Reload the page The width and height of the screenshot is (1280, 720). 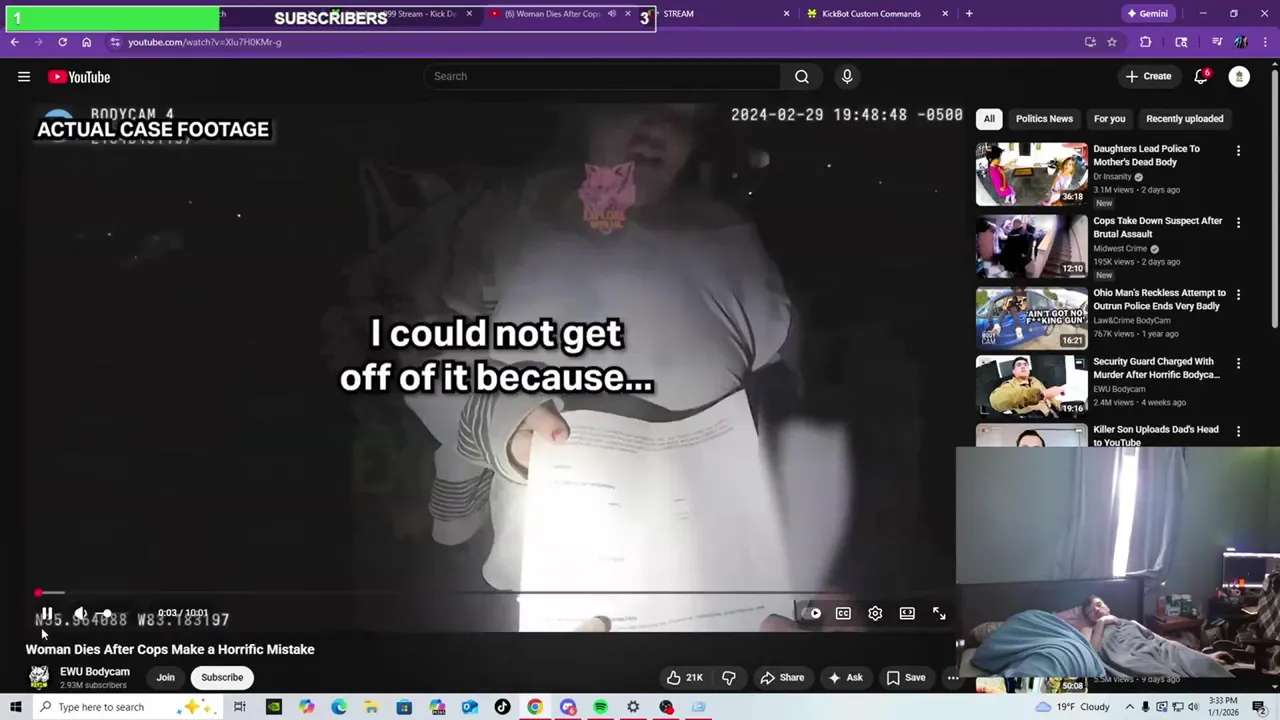click(x=62, y=42)
